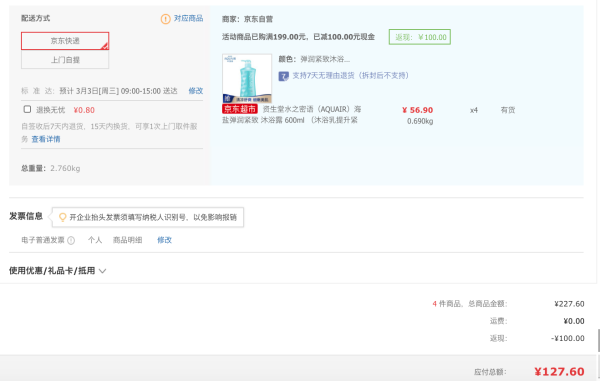Click the 商品明细 invoice content text
This screenshot has height=381, width=600.
tap(127, 240)
